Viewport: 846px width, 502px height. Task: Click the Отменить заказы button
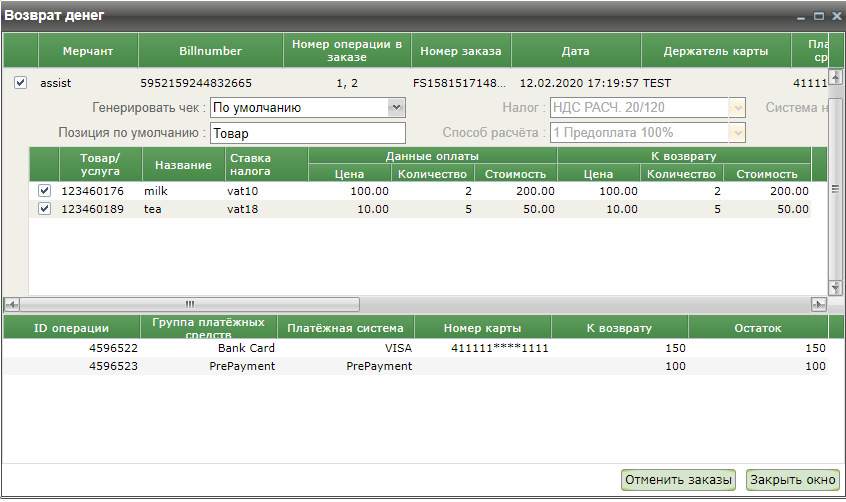coord(678,480)
